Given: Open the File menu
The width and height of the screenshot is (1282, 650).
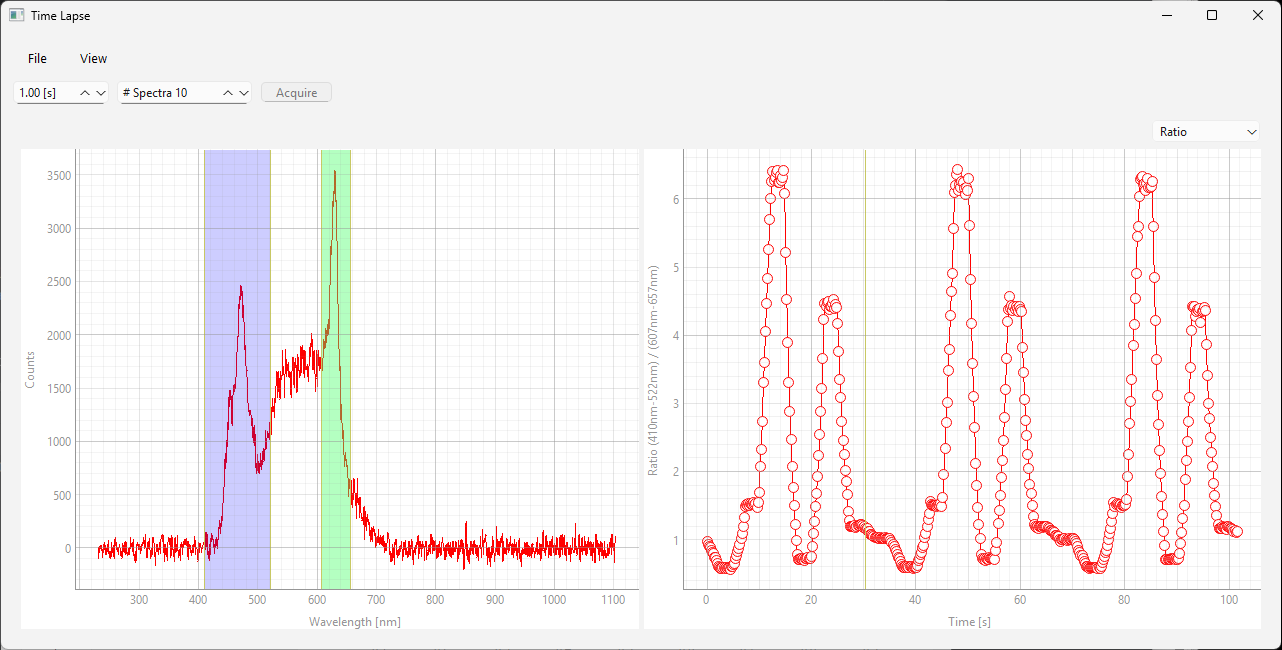Looking at the screenshot, I should [x=37, y=59].
